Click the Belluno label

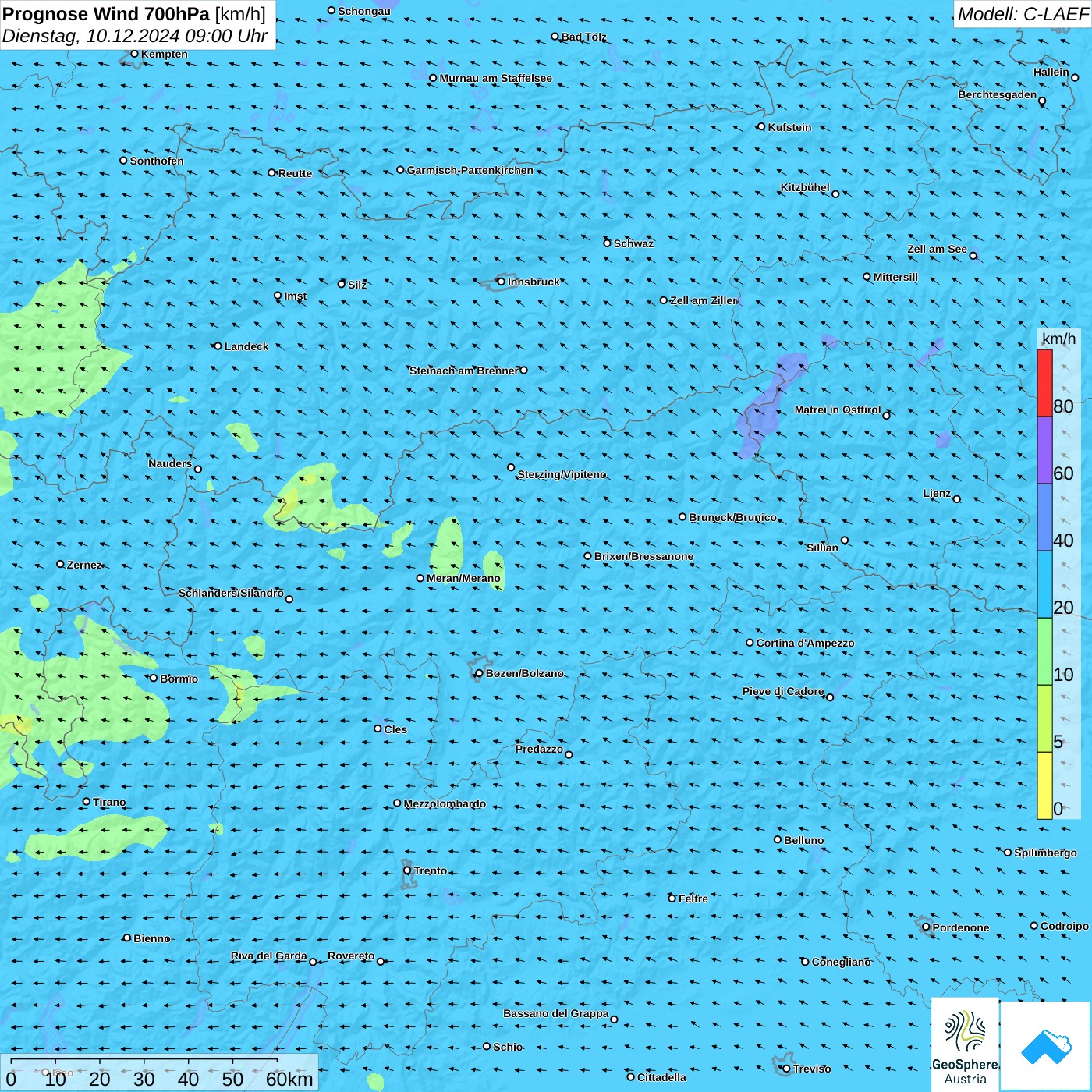(x=803, y=840)
